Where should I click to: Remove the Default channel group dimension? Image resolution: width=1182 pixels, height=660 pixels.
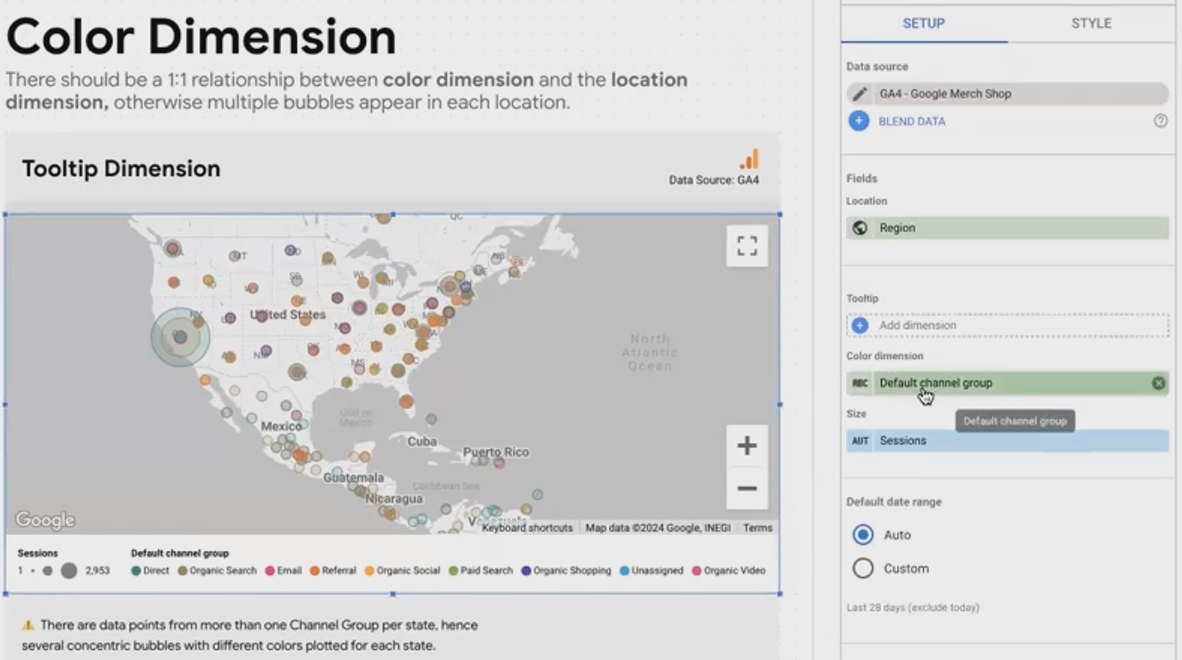1159,383
